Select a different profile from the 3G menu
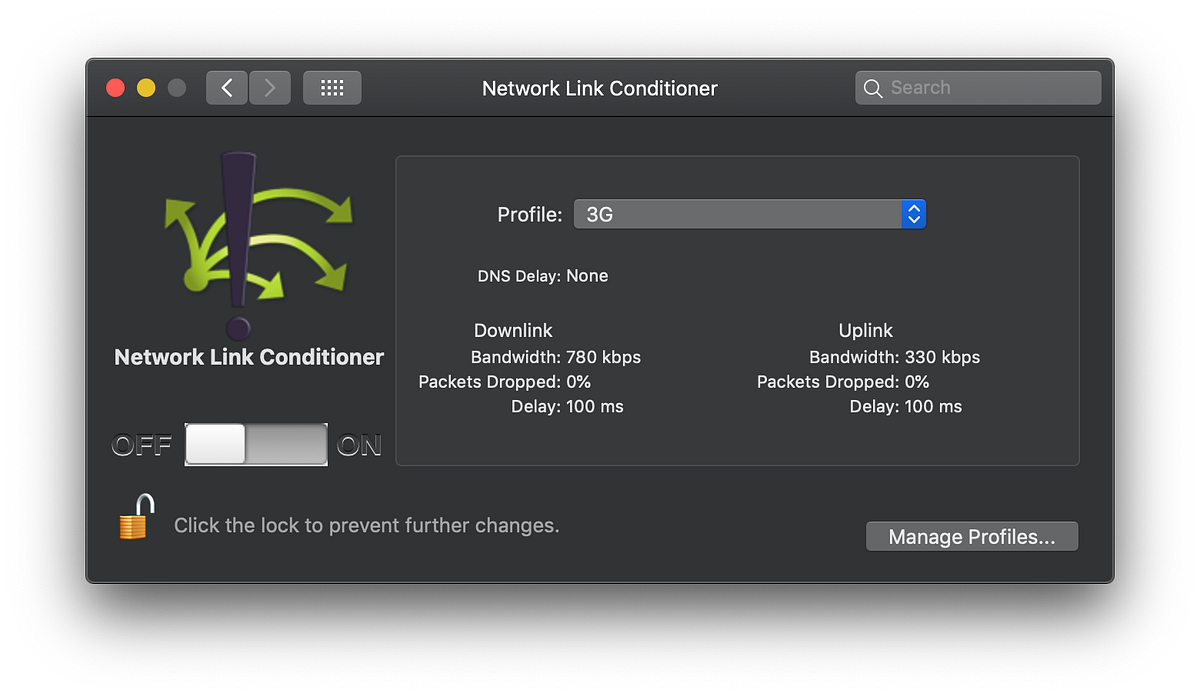The image size is (1200, 697). (749, 213)
